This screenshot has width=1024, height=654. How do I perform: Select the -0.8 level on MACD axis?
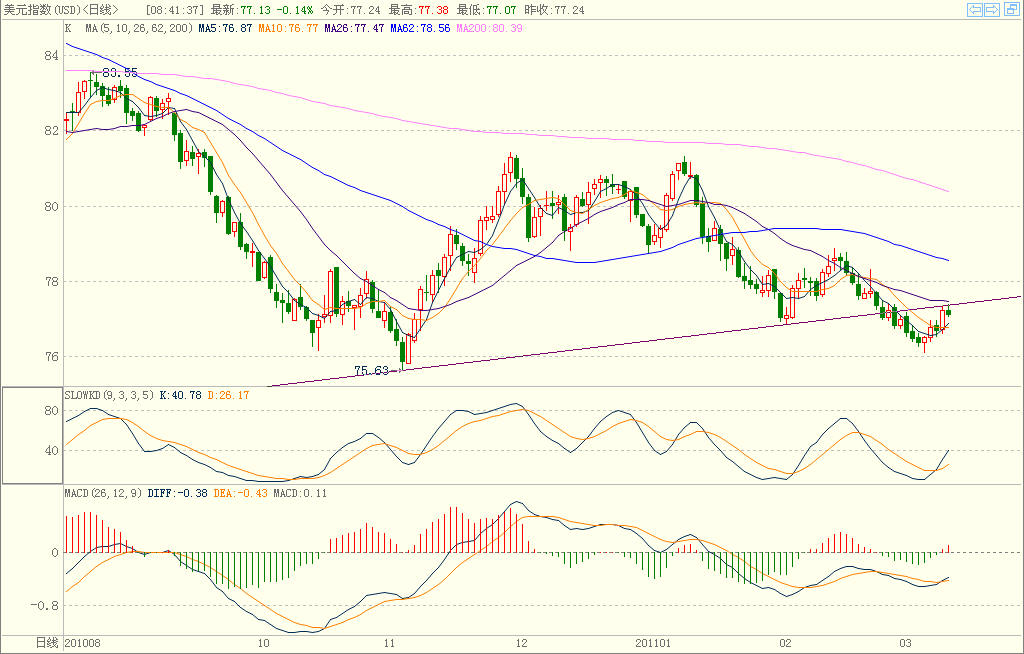[44, 606]
